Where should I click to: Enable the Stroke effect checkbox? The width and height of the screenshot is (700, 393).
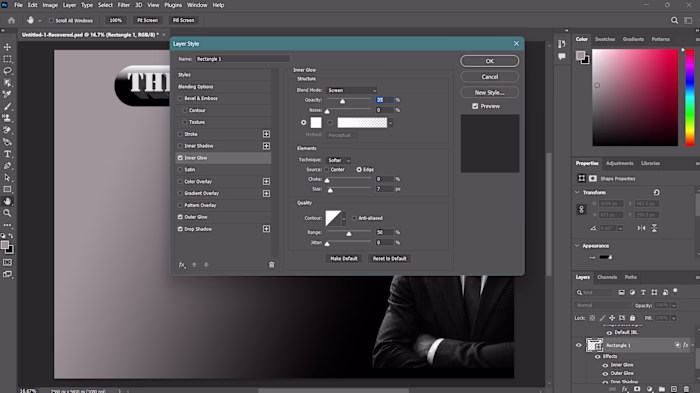coord(180,134)
